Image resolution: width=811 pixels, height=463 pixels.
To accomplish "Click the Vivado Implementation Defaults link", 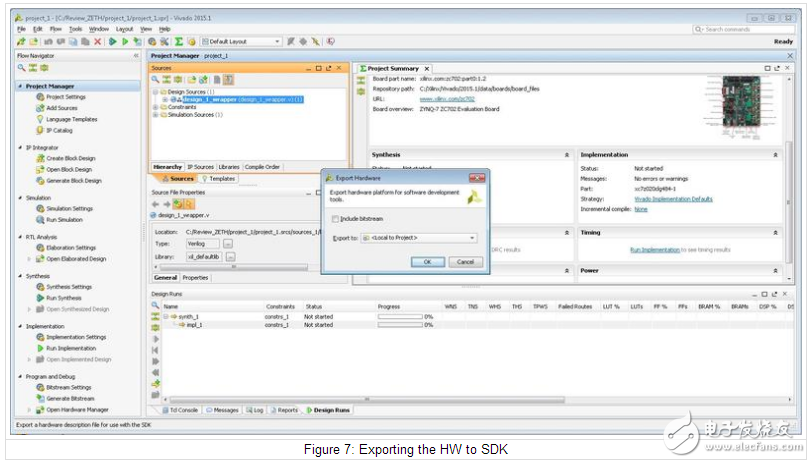I will 673,199.
